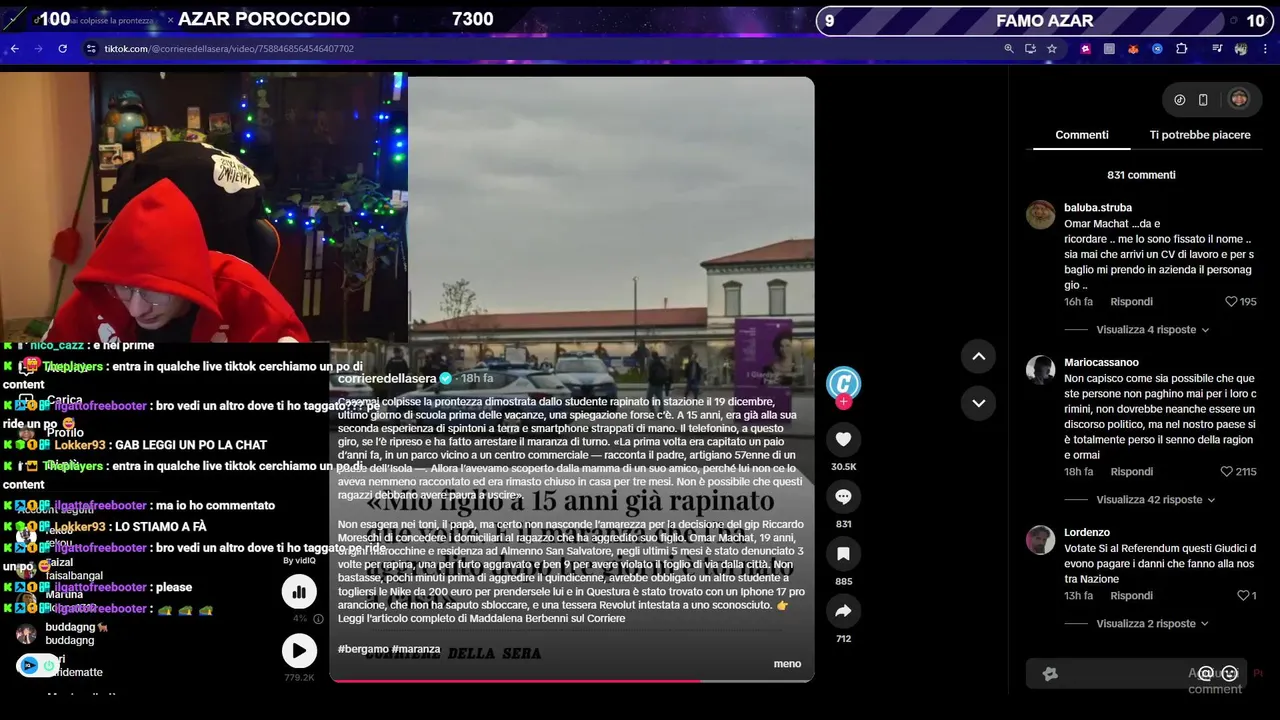The image size is (1280, 720).
Task: Open the video comment bubble icon (831)
Action: 843,496
